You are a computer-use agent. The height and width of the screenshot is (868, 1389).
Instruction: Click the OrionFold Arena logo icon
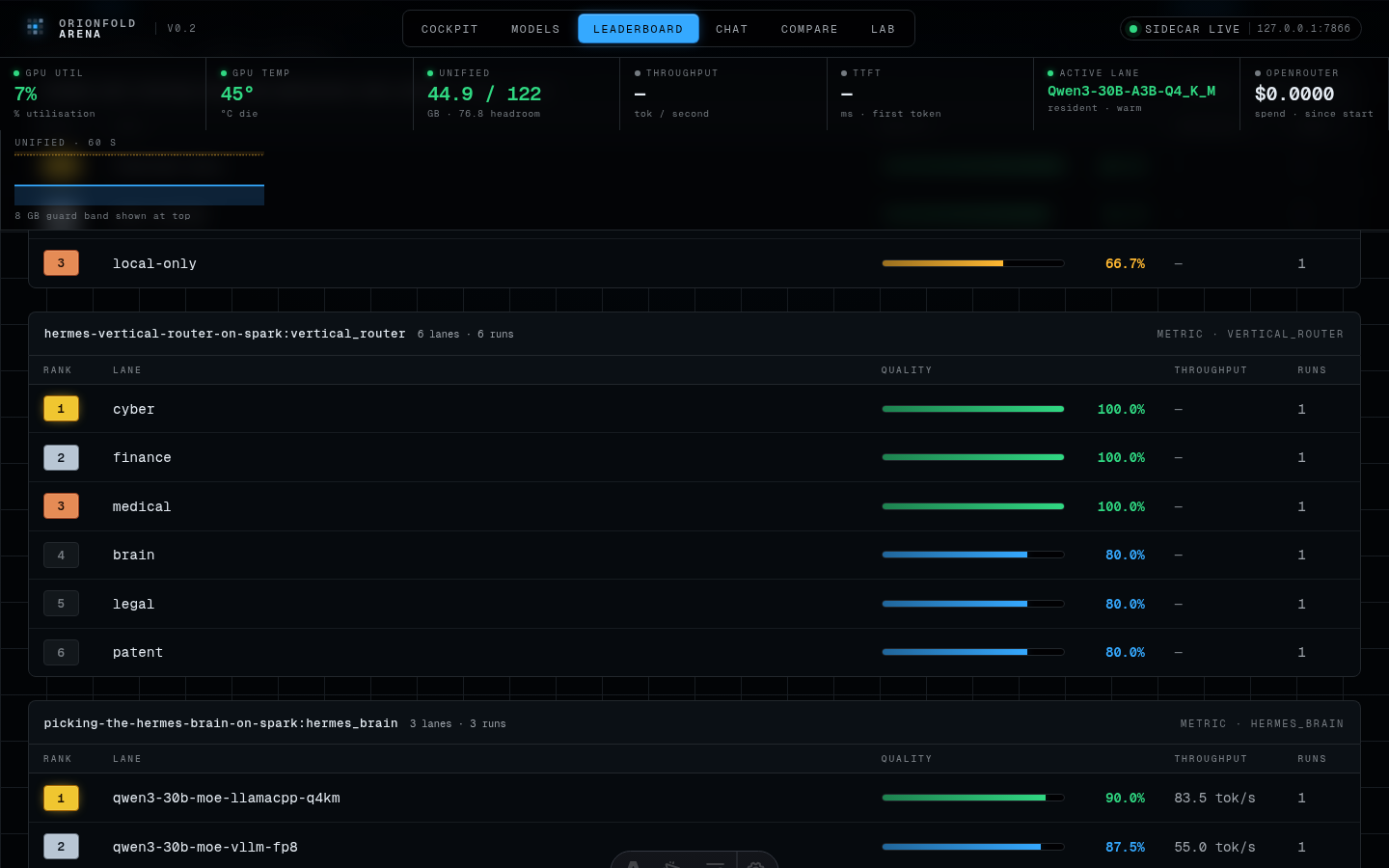tap(35, 27)
